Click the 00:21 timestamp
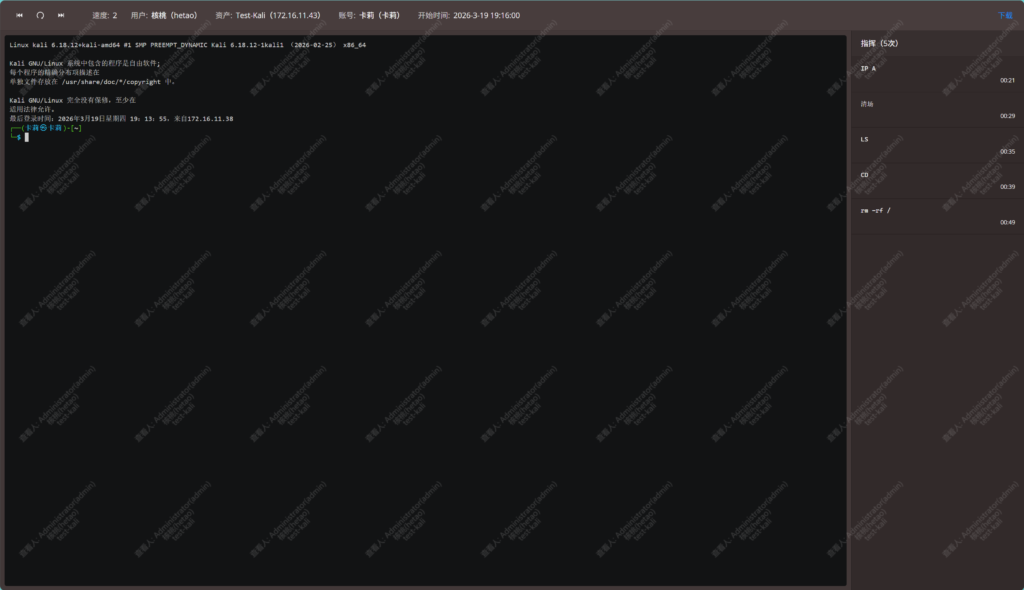Image resolution: width=1024 pixels, height=590 pixels. (x=1007, y=81)
